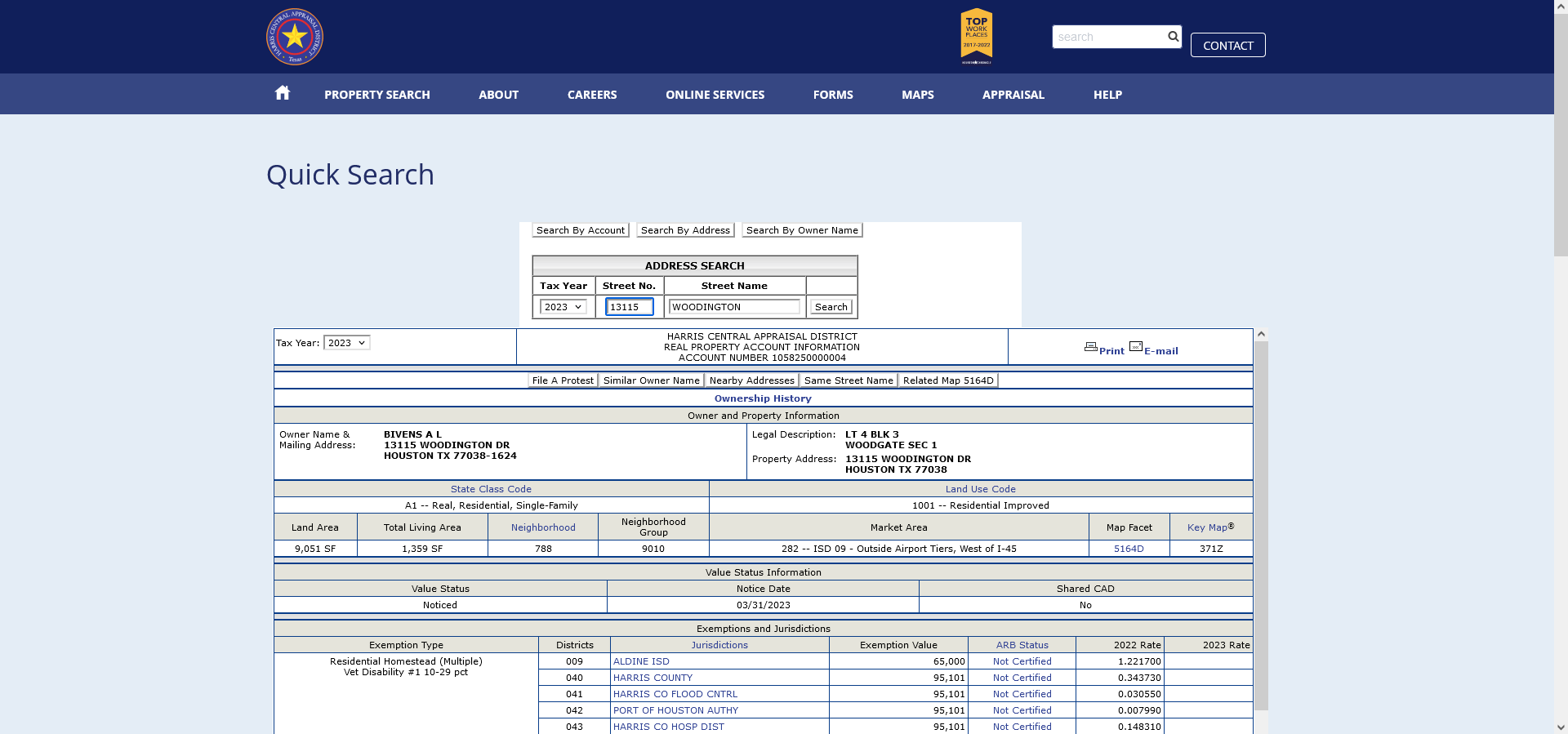The height and width of the screenshot is (734, 1568).
Task: Open the Maps menu
Action: pos(918,95)
